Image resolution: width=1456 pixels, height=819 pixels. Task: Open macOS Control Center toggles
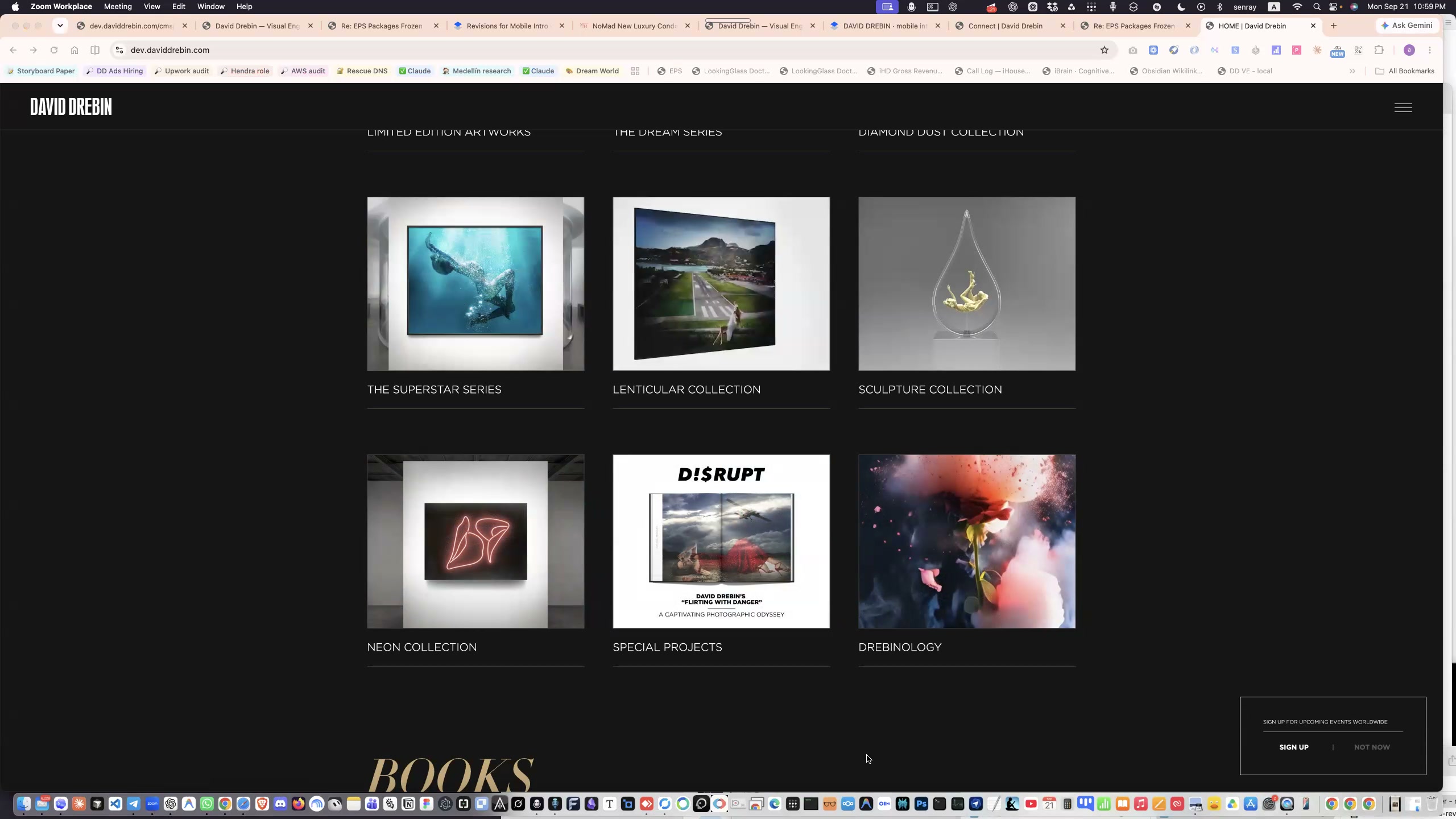coord(1334,7)
